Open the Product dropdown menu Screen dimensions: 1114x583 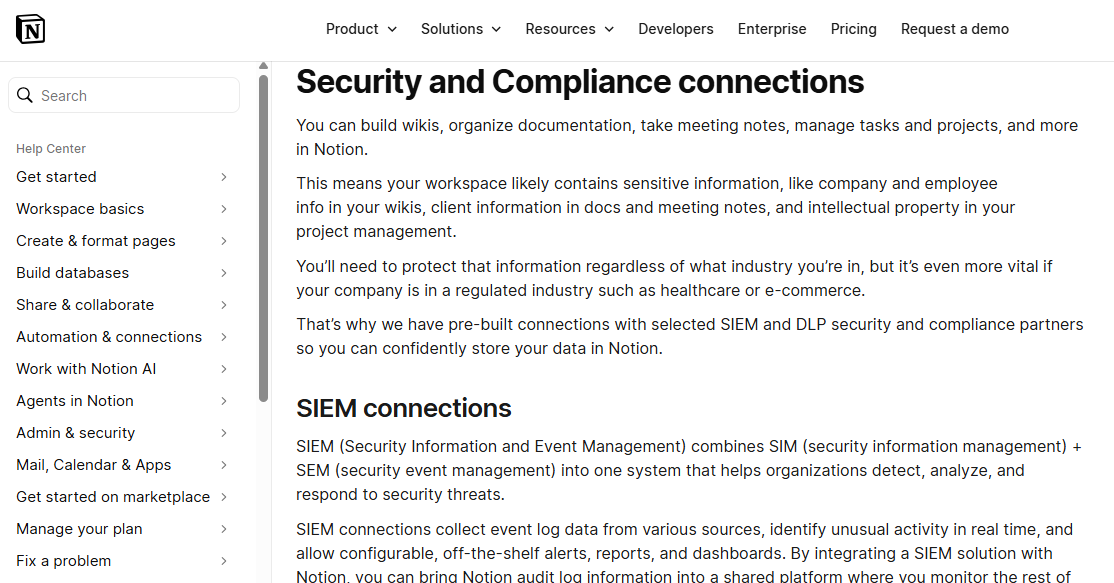(x=361, y=29)
